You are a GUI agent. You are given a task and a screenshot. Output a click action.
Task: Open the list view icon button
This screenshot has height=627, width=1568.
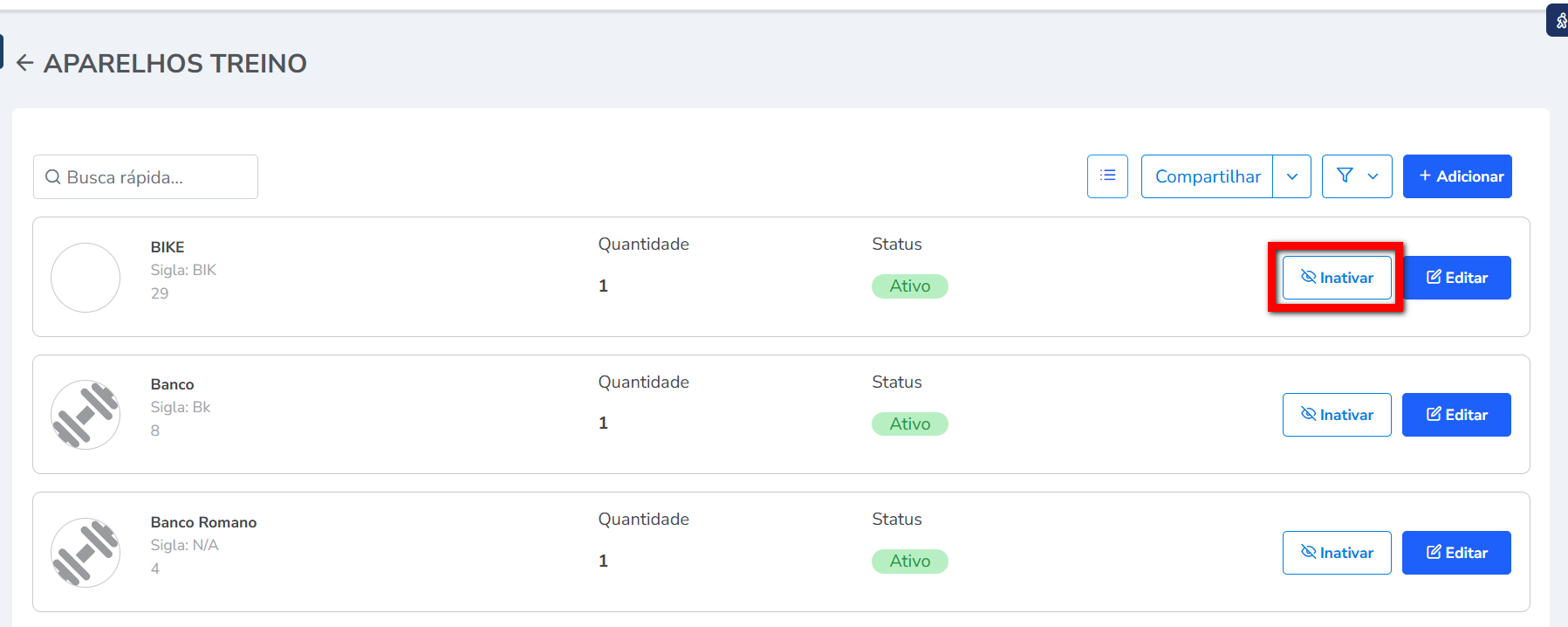coord(1107,176)
